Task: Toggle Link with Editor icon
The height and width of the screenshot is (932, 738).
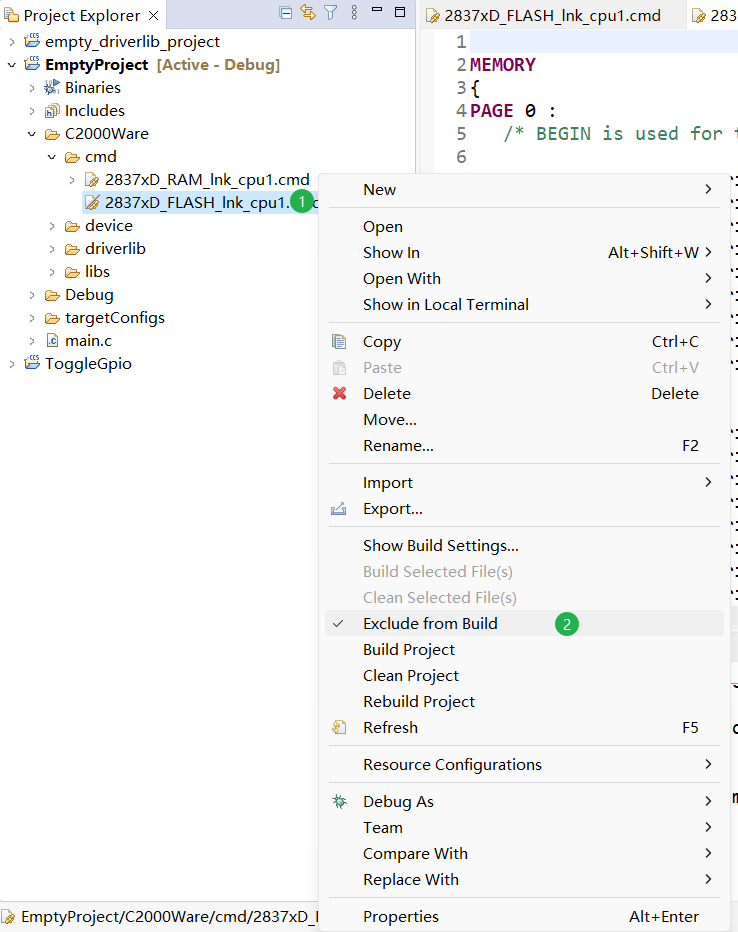Action: pyautogui.click(x=308, y=14)
